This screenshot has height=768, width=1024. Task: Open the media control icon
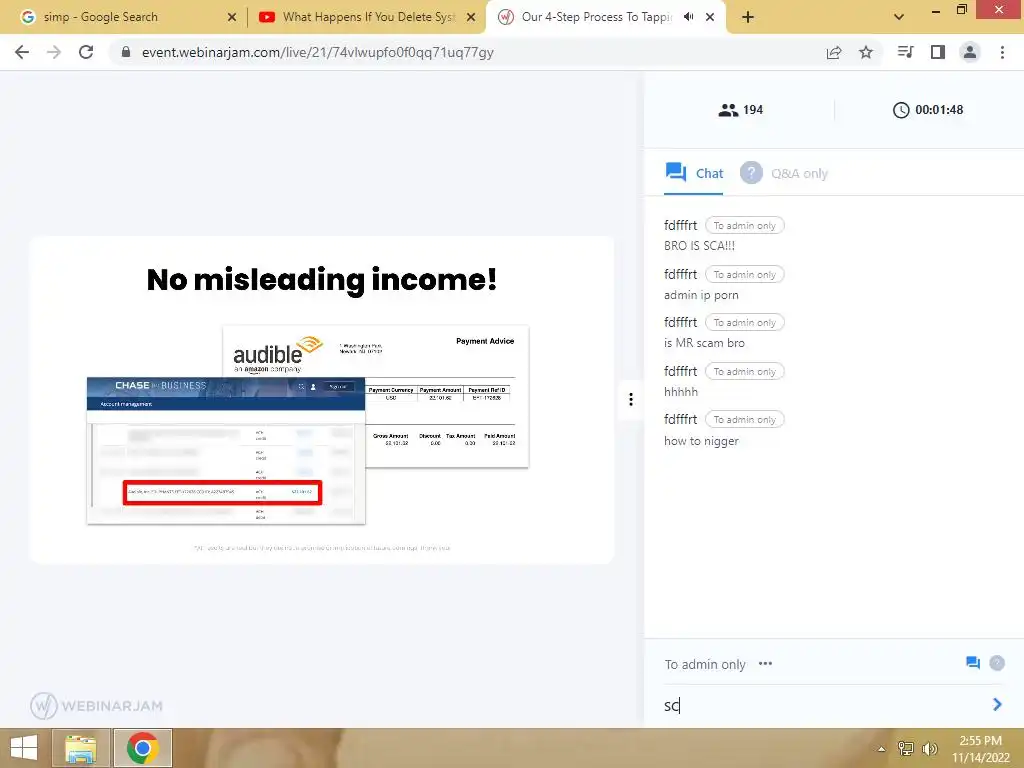pyautogui.click(x=905, y=52)
